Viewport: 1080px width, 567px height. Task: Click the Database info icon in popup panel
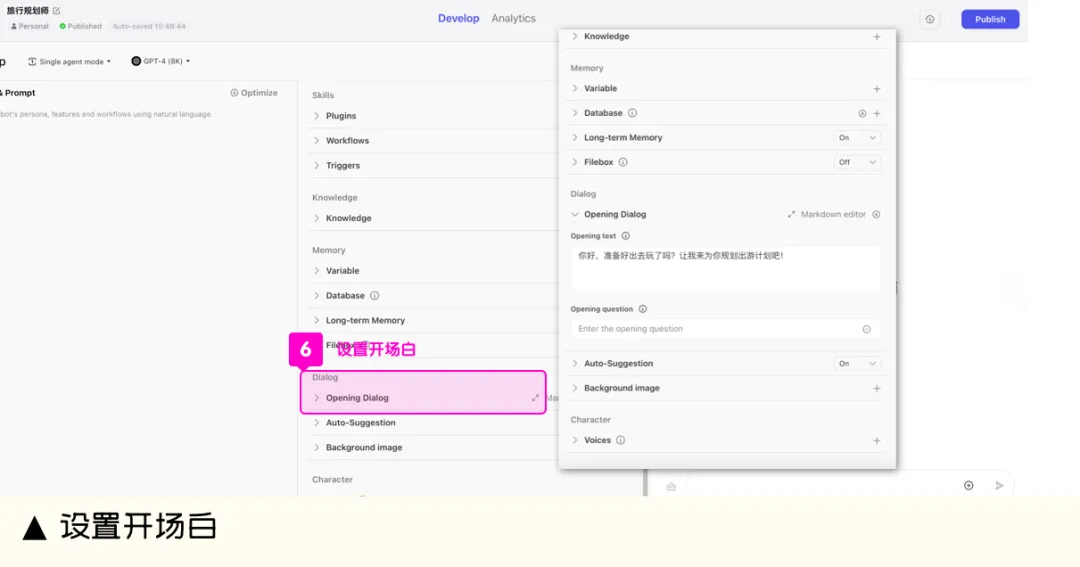pos(632,113)
